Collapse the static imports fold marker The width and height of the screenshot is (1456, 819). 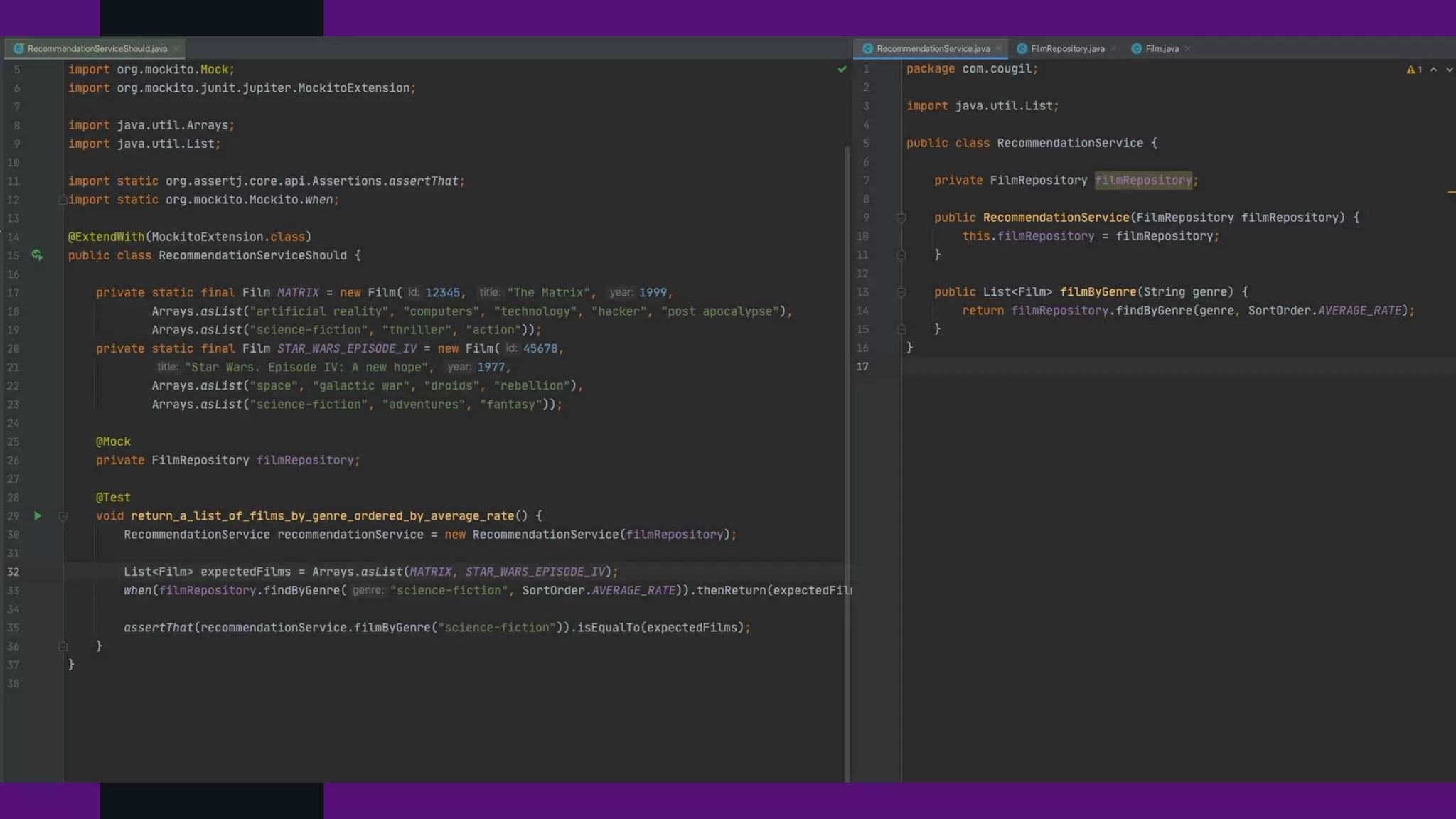click(63, 200)
